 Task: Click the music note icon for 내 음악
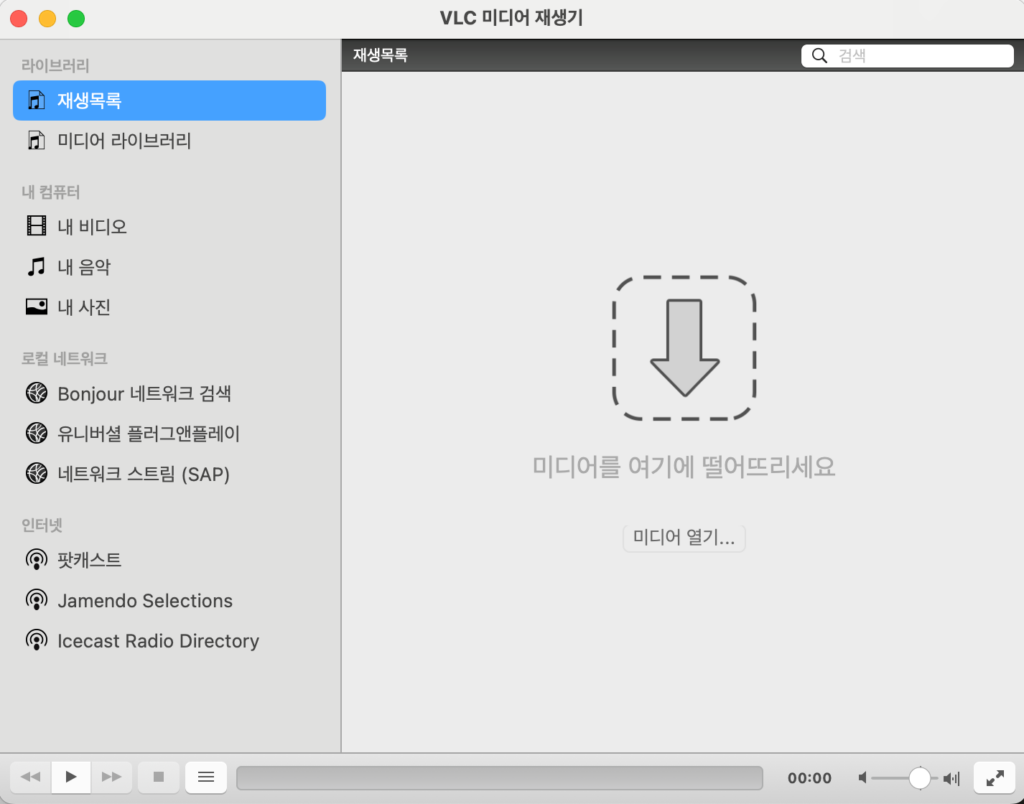tap(36, 266)
